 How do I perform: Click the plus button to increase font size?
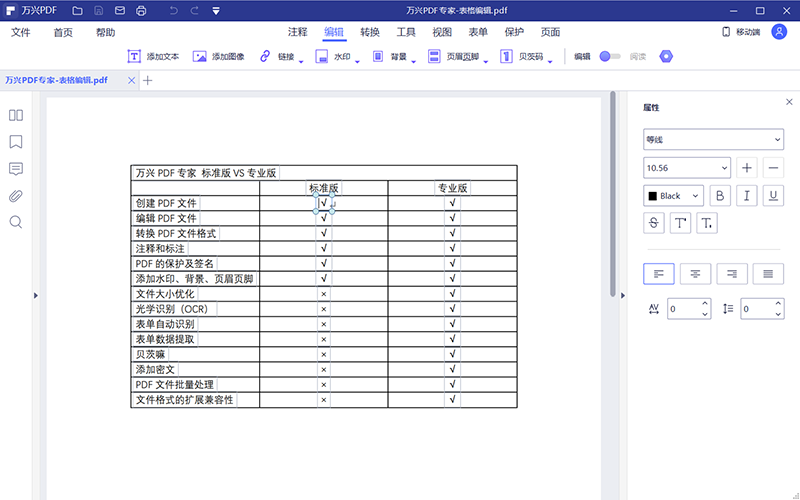coord(747,168)
